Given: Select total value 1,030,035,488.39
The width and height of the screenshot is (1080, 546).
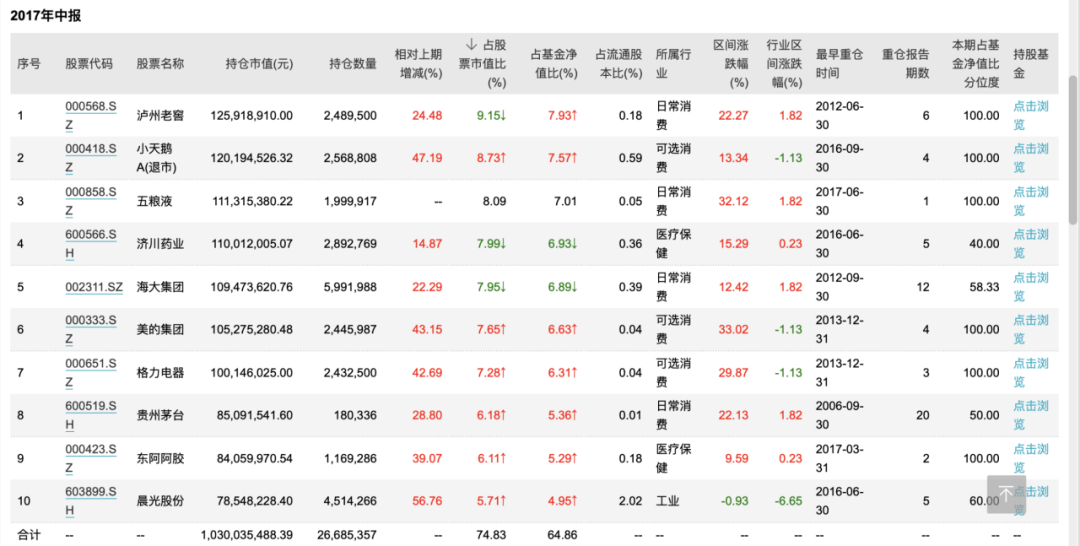Looking at the screenshot, I should point(247,534).
